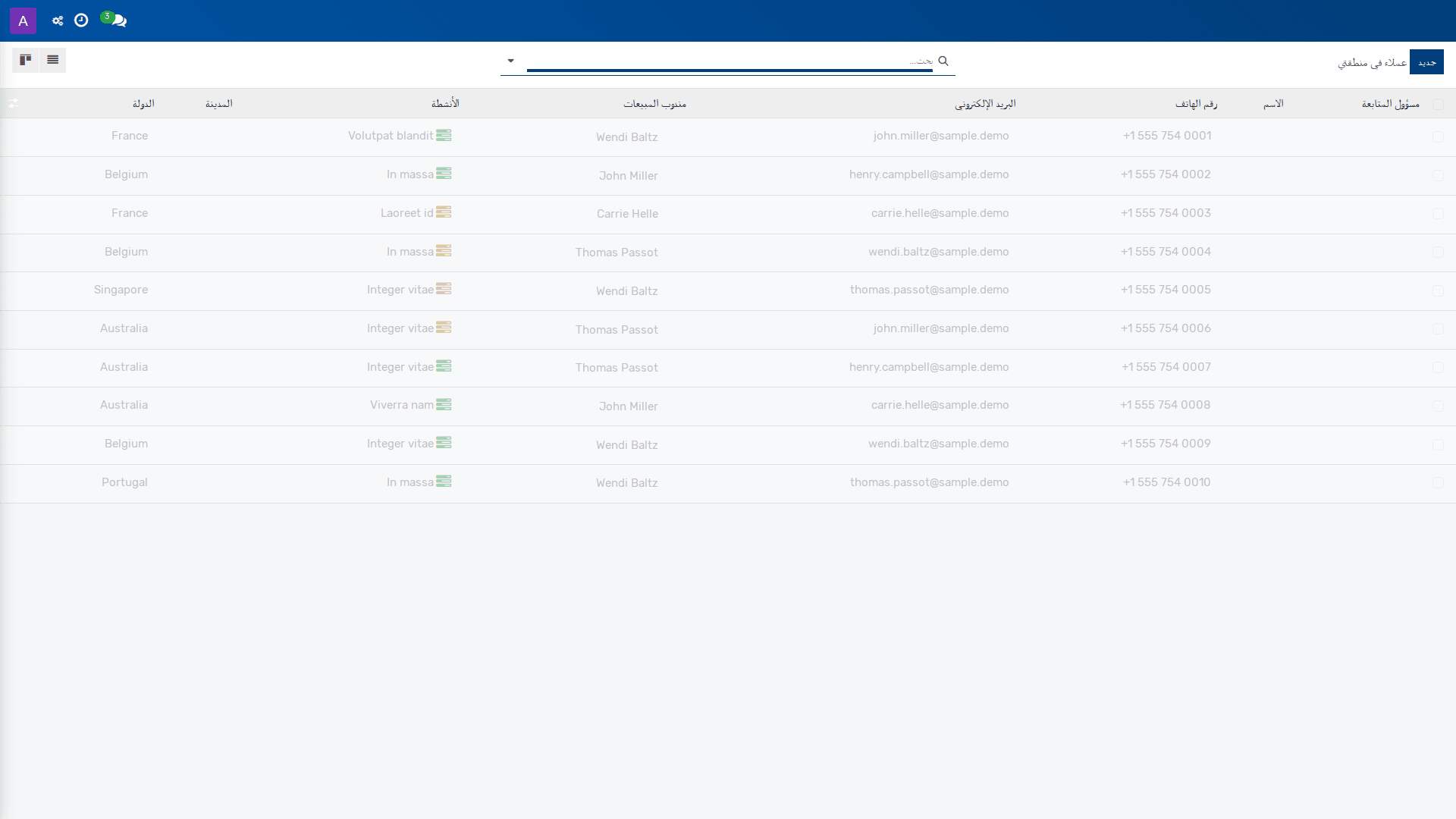The width and height of the screenshot is (1456, 819).
Task: Check the row with +1 555 754 0001
Action: point(1438,137)
